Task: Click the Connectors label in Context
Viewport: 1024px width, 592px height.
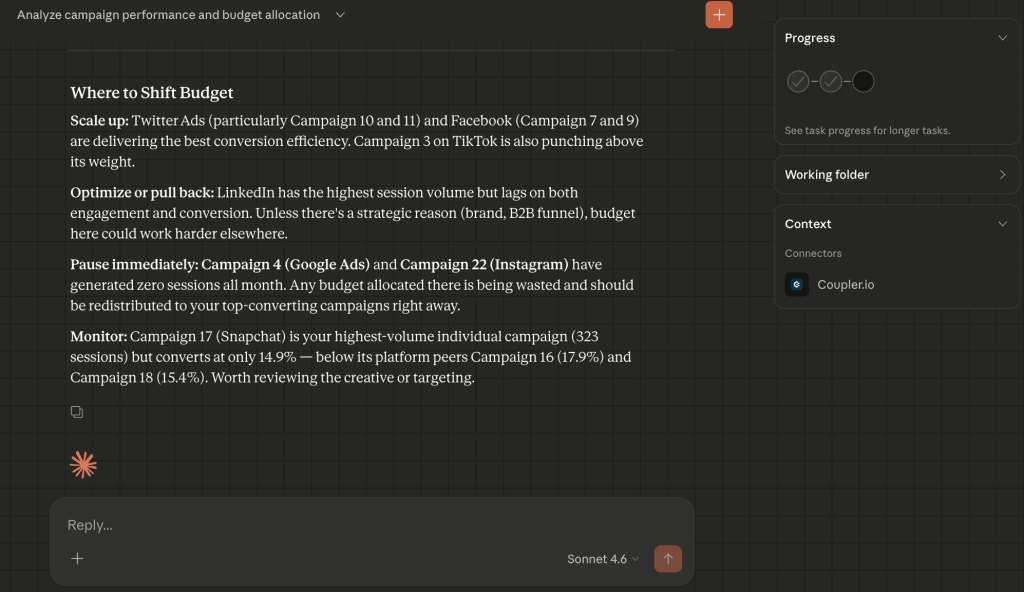Action: coord(816,253)
